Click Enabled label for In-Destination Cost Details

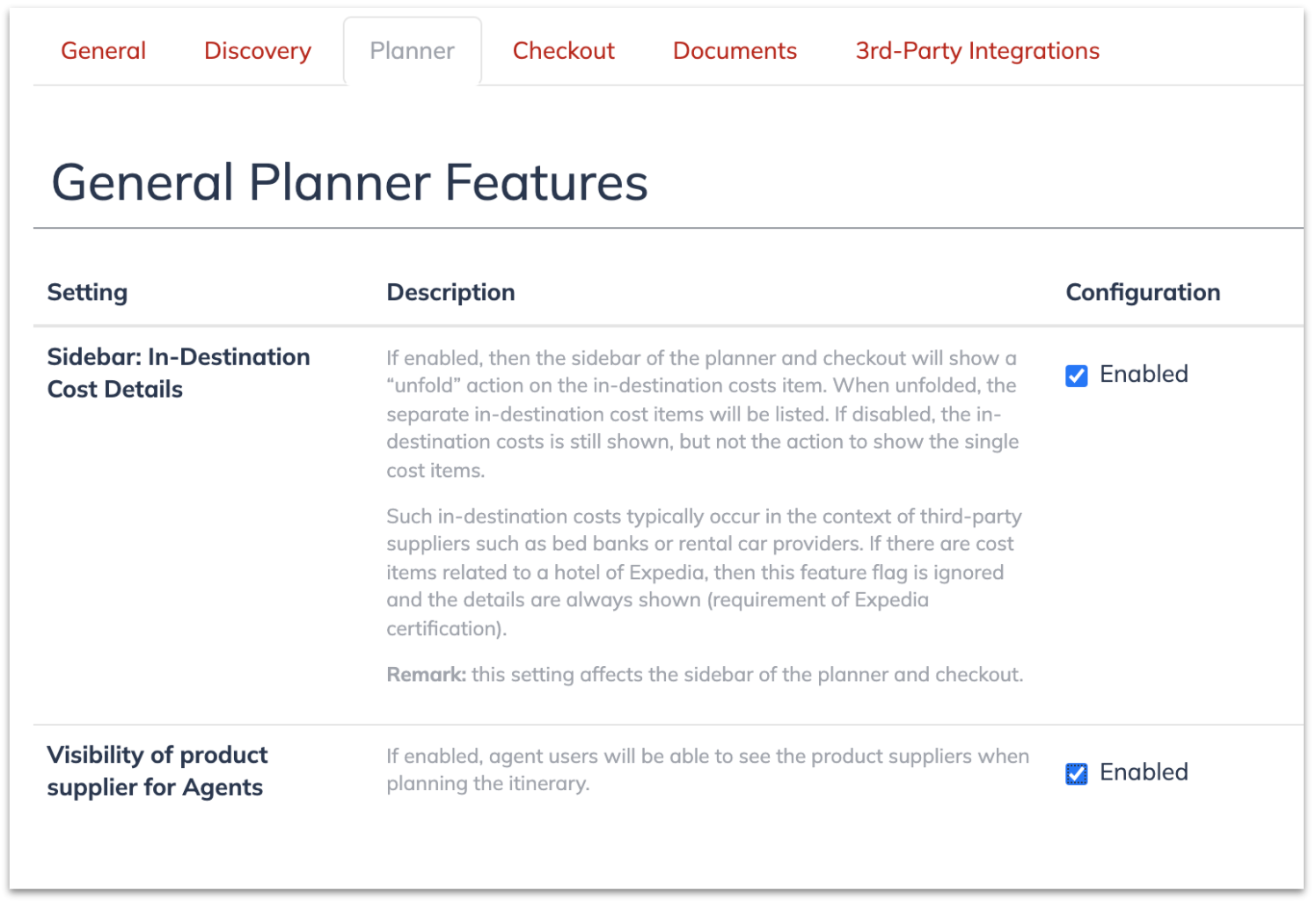coord(1144,374)
